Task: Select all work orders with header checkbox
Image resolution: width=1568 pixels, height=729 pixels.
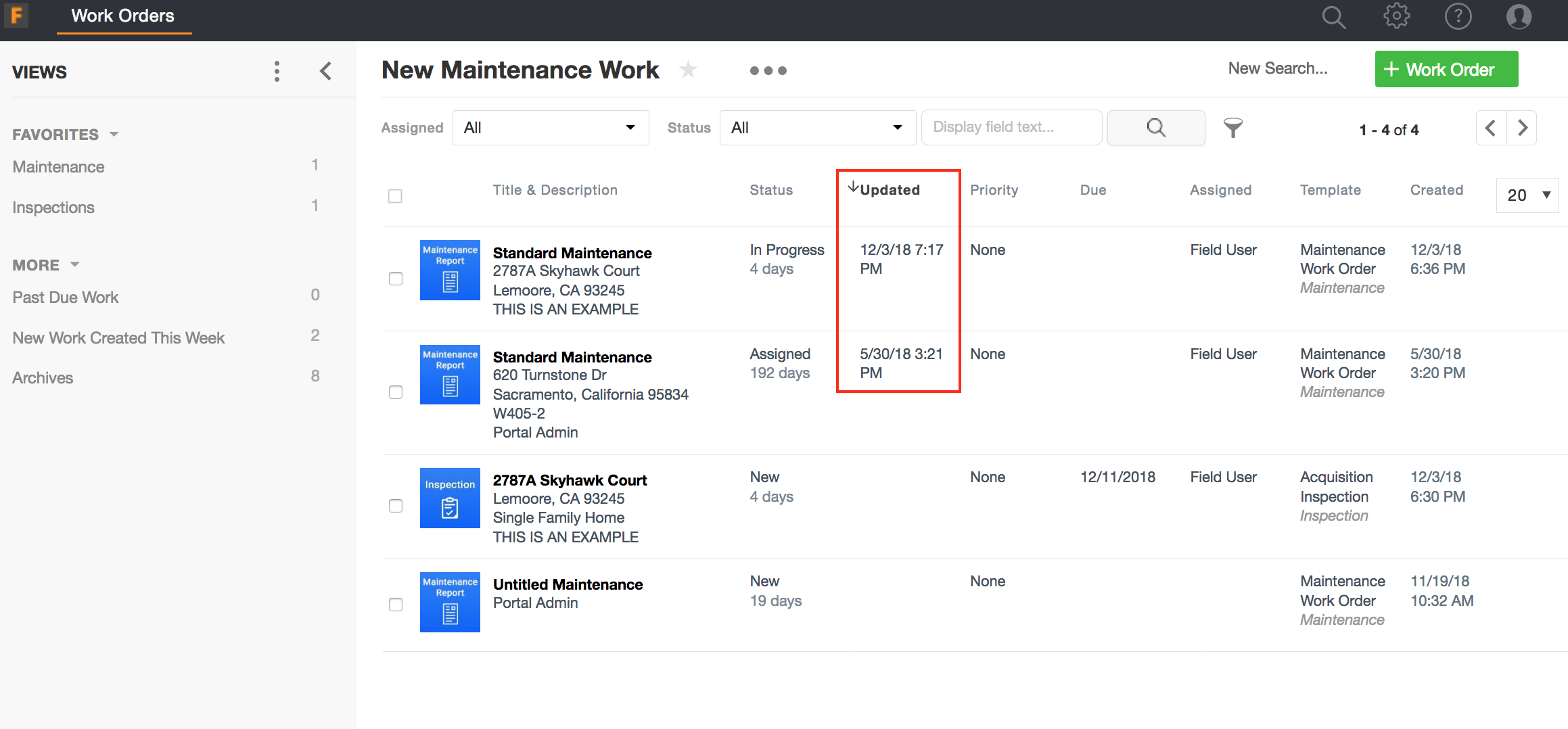Action: tap(395, 196)
